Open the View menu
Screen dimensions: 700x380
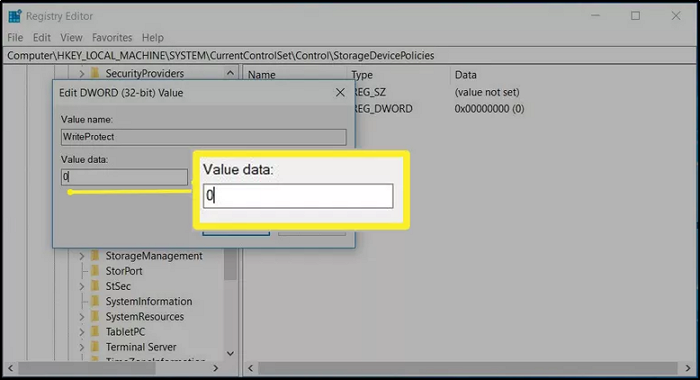click(71, 38)
